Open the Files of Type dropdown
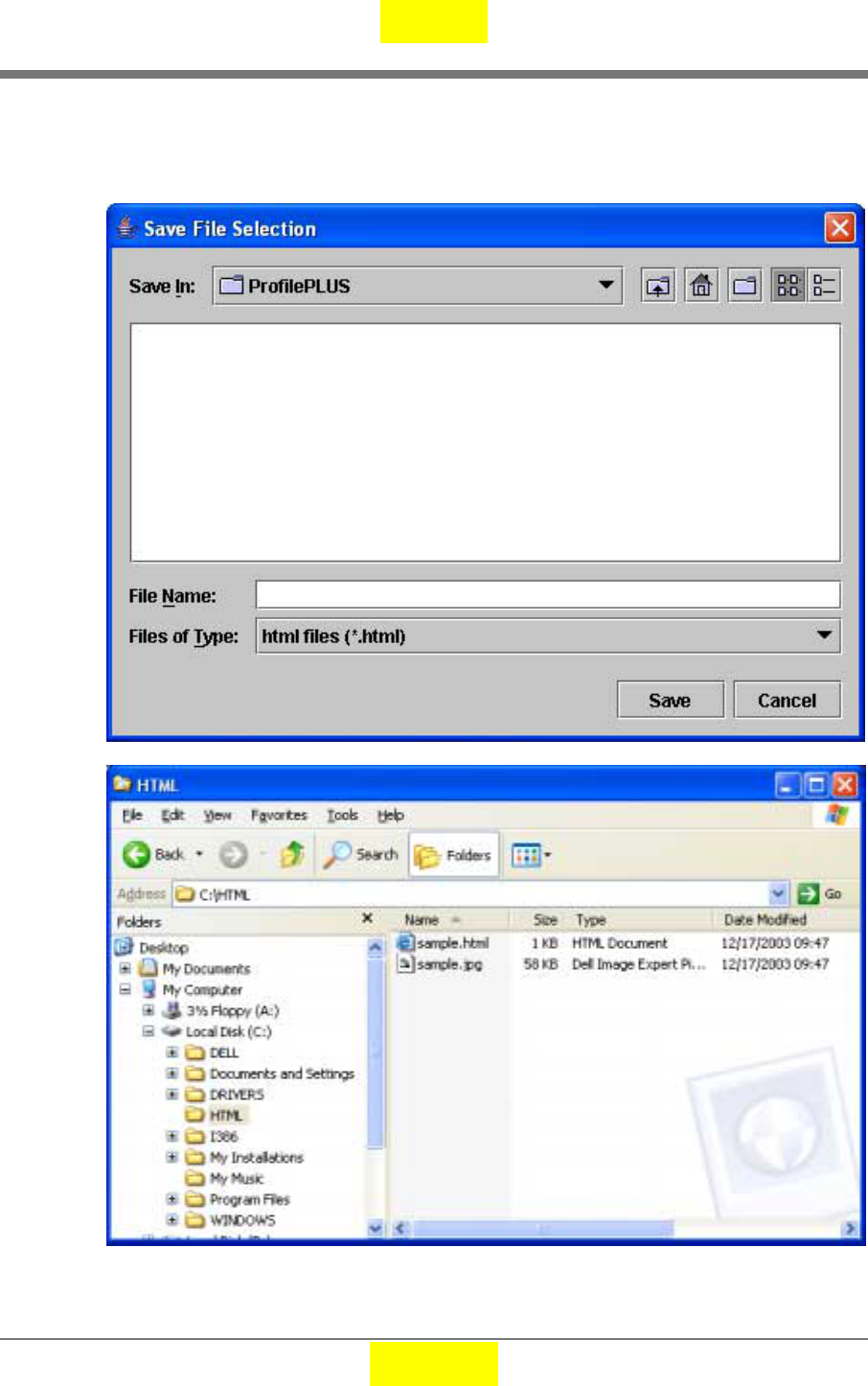868x1386 pixels. pyautogui.click(x=548, y=635)
